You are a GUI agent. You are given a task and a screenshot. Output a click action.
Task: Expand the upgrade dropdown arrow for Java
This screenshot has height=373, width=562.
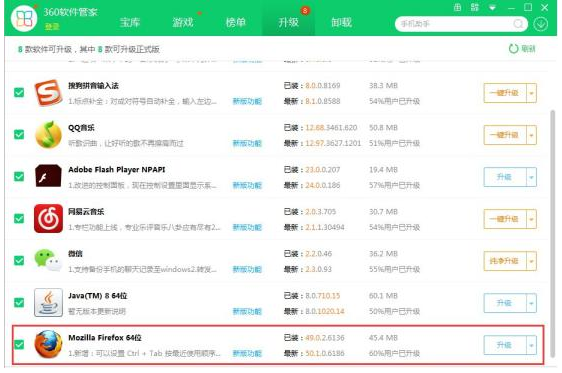(531, 303)
